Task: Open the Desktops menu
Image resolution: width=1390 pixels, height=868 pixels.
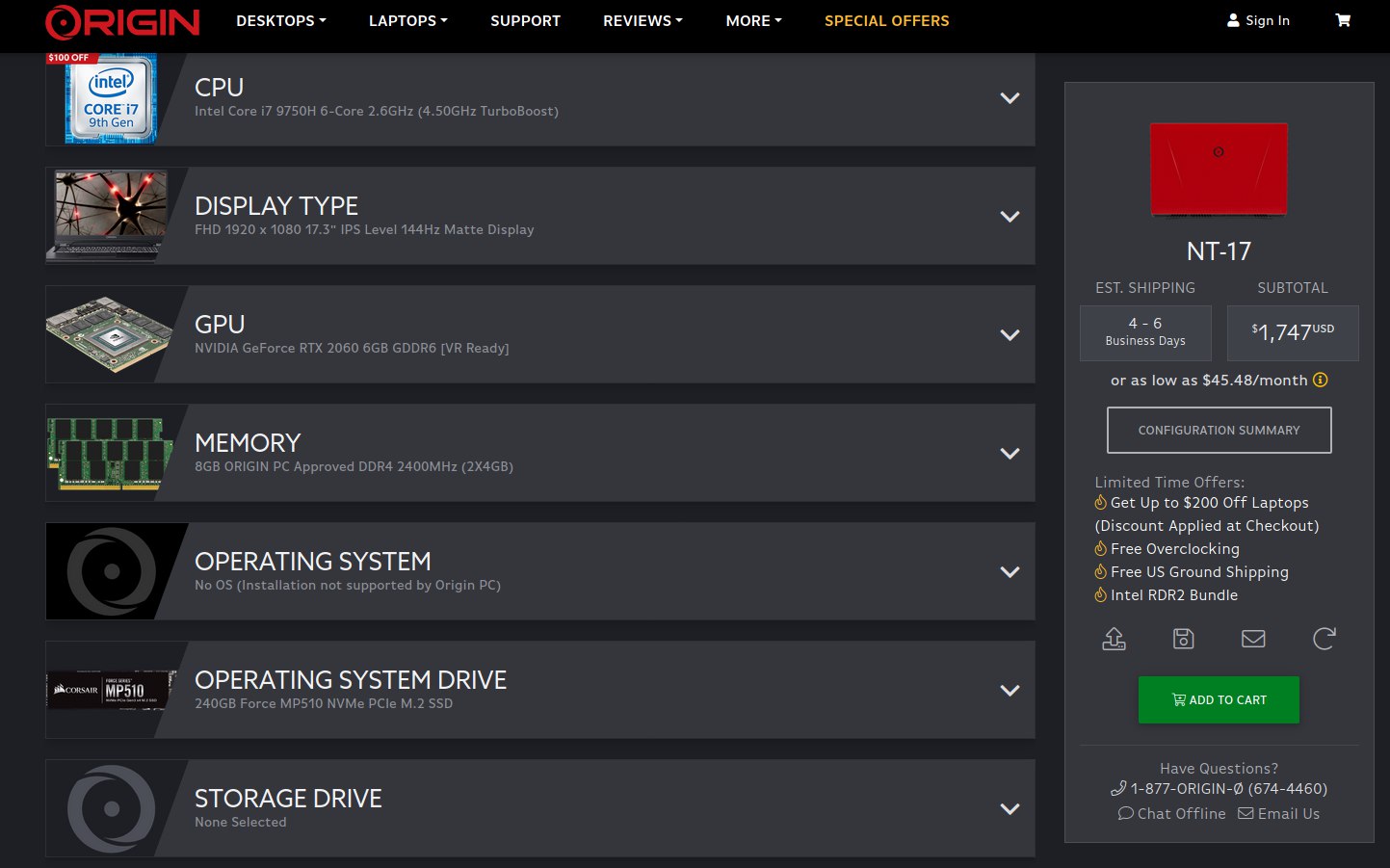Action: pyautogui.click(x=281, y=20)
